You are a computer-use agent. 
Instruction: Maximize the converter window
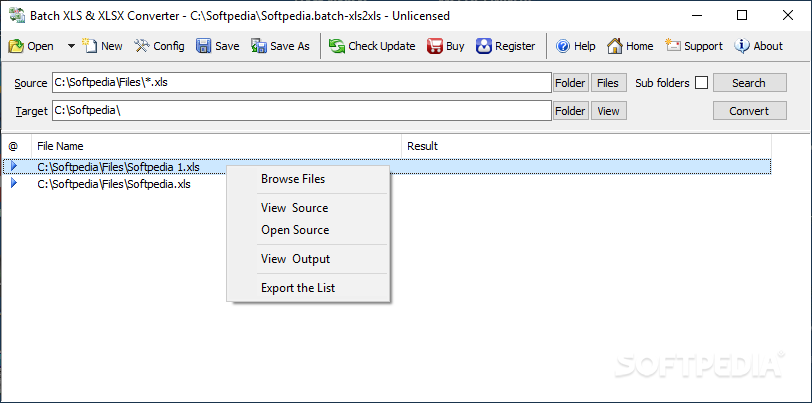pyautogui.click(x=742, y=16)
